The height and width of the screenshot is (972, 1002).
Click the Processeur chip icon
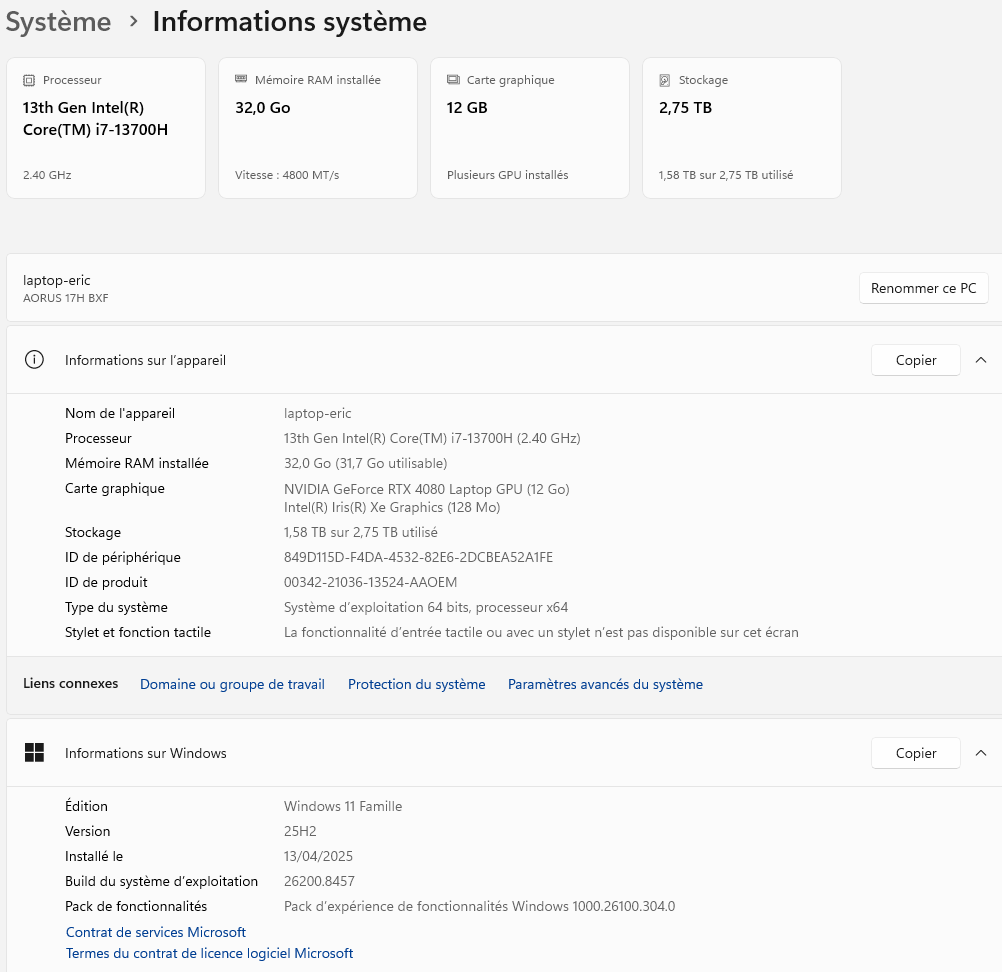29,81
